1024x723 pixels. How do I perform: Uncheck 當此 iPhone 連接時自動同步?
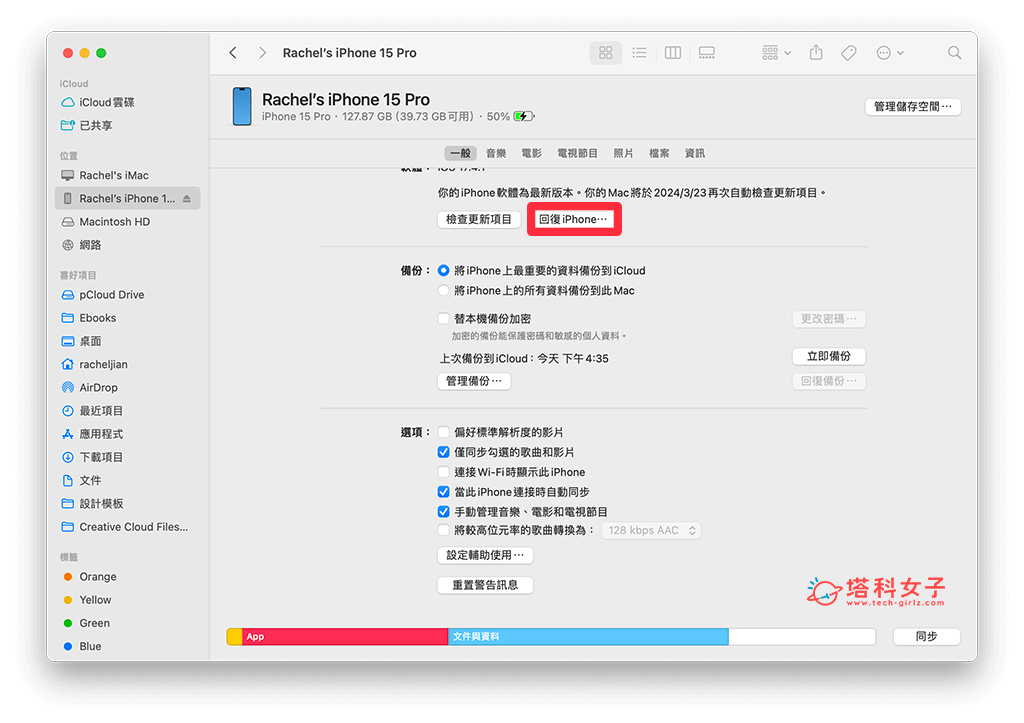pyautogui.click(x=443, y=492)
